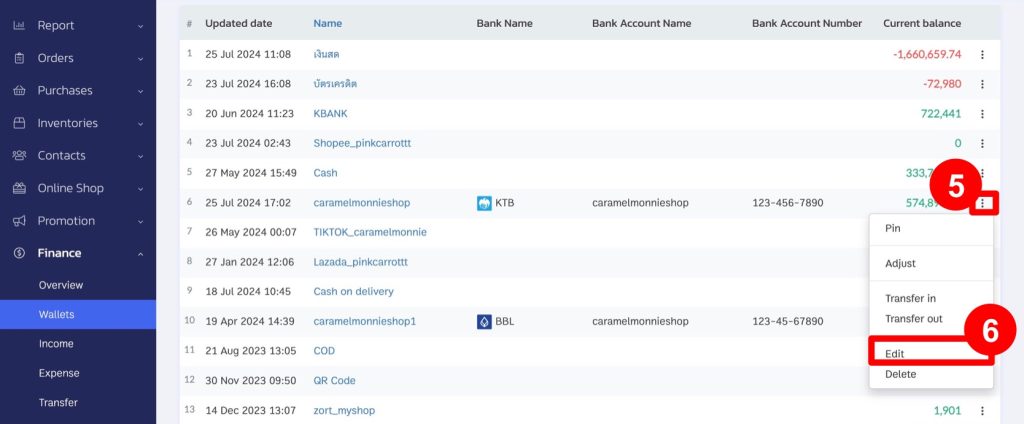Open three-dot menu for zort_myshop row
This screenshot has height=424, width=1024.
982,411
